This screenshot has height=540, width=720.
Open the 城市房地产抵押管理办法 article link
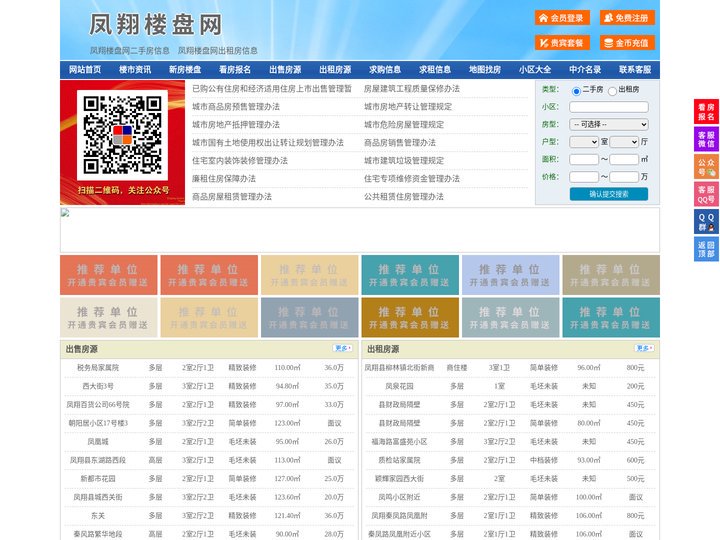pos(236,124)
